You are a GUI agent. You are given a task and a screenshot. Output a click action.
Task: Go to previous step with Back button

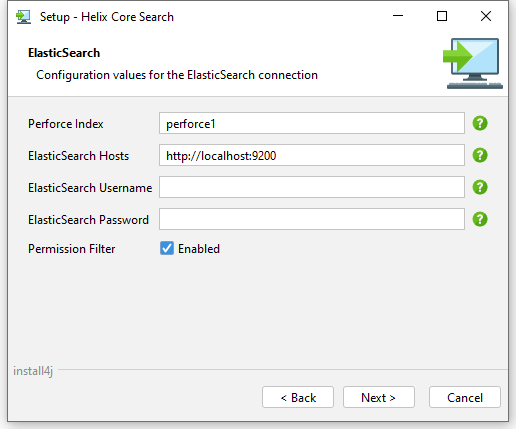pos(298,397)
